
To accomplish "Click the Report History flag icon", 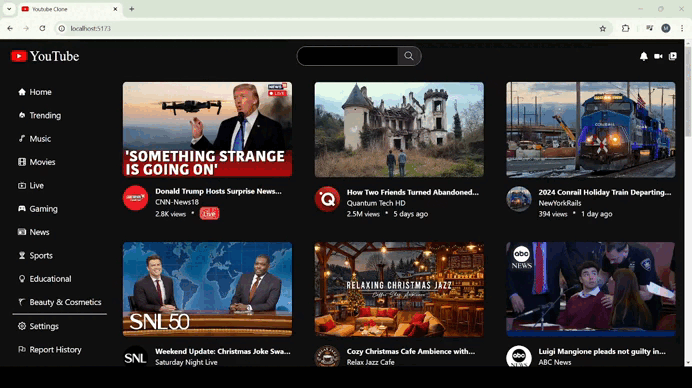I will 22,349.
